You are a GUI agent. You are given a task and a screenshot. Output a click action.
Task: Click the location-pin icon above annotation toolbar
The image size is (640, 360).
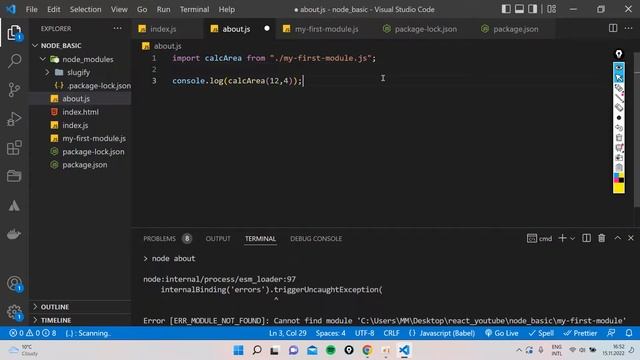619,54
